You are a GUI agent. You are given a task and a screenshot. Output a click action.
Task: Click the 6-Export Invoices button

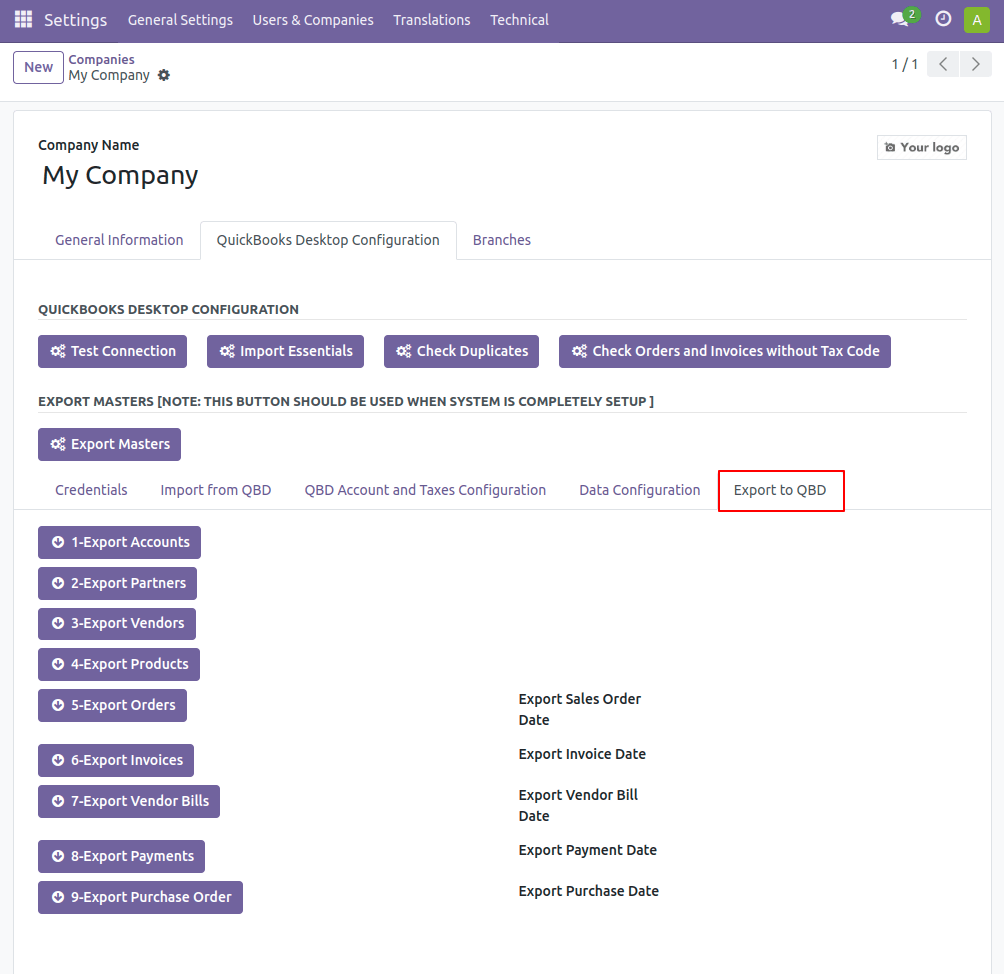[x=116, y=760]
